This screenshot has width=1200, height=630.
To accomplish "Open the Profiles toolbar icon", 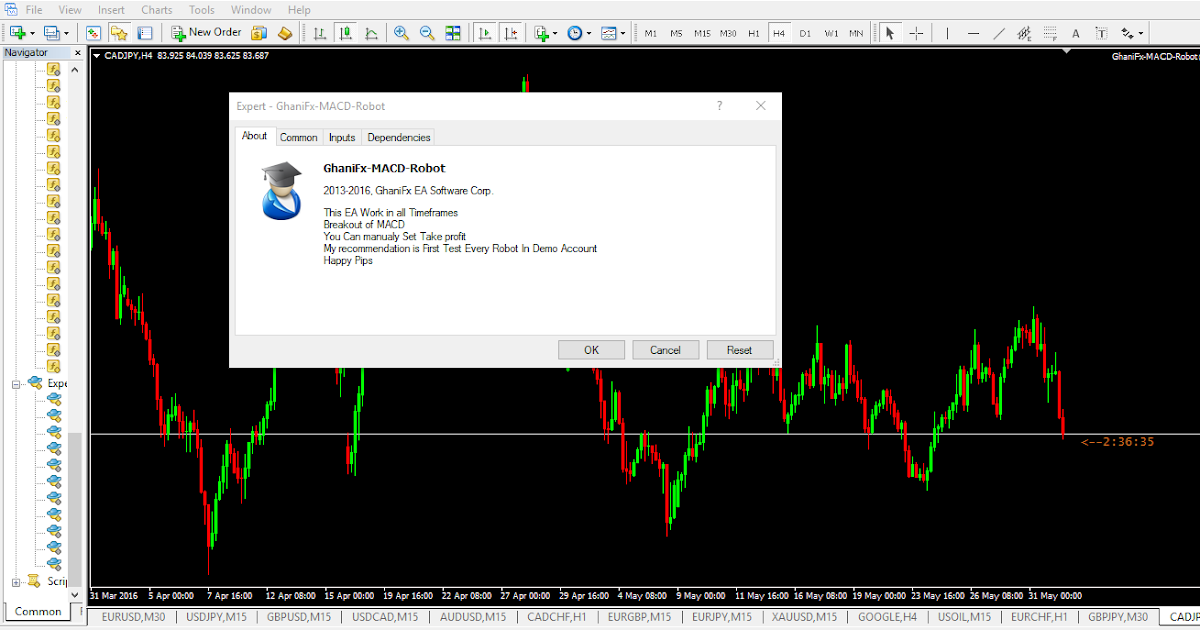I will click(x=52, y=33).
